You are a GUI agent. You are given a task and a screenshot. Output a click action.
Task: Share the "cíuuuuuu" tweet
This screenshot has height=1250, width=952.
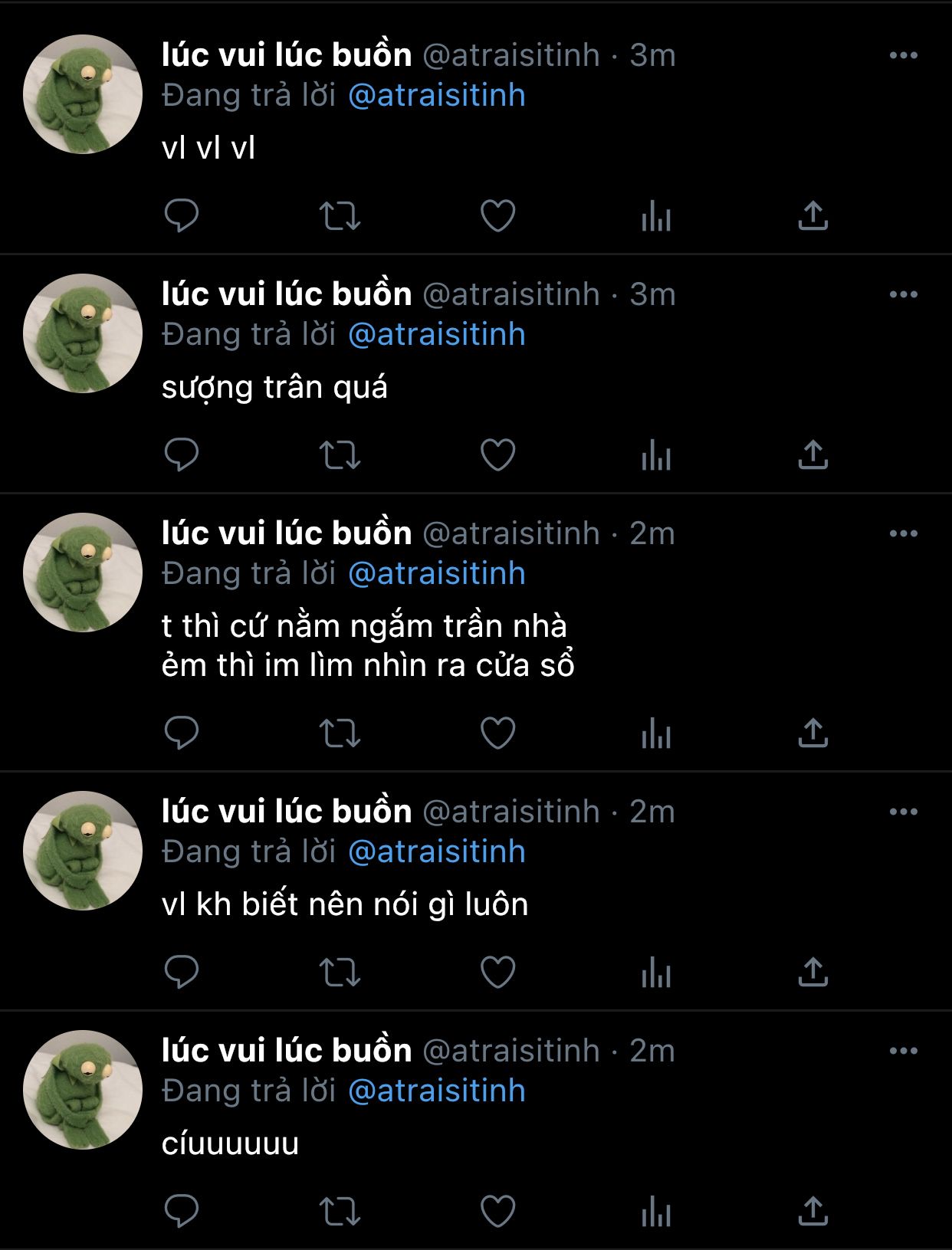[813, 1211]
